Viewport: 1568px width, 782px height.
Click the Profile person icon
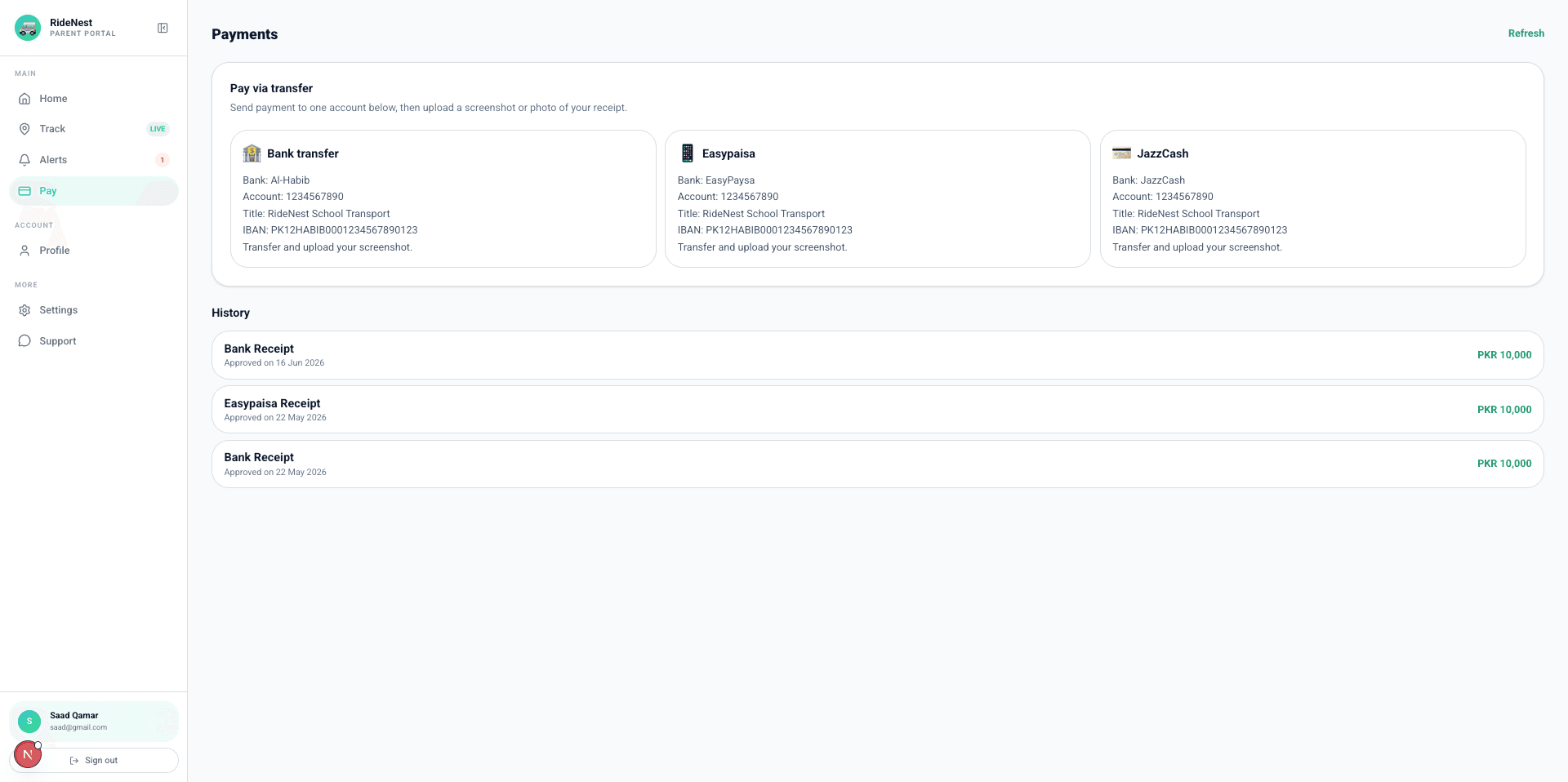pos(24,251)
